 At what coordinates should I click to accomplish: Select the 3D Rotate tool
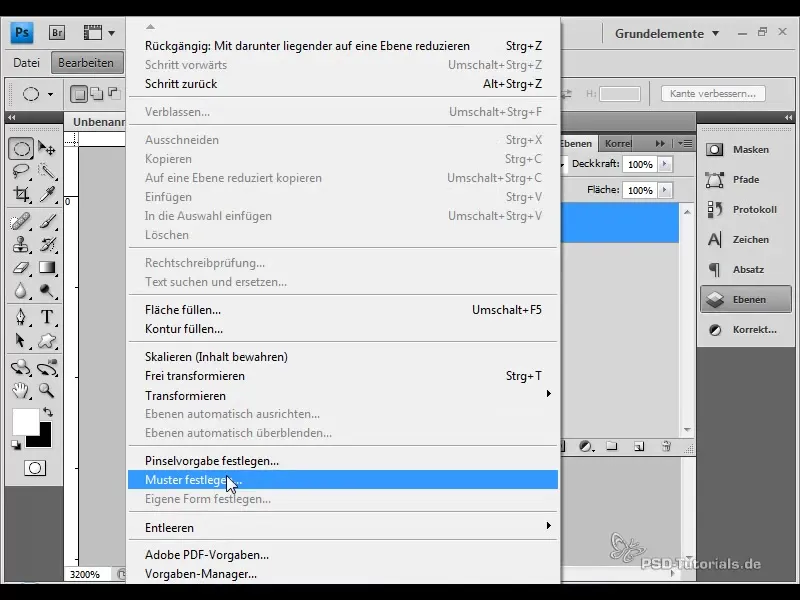coord(21,367)
